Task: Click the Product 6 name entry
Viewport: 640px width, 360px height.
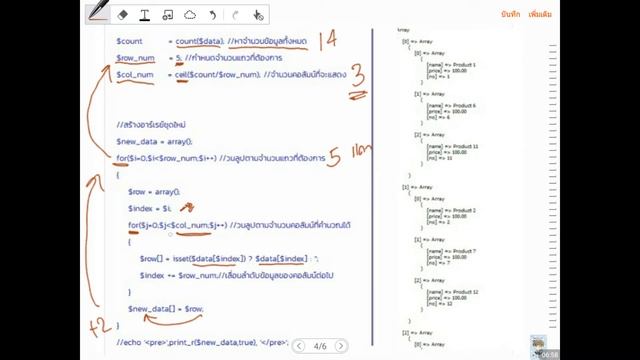Action: (x=451, y=106)
